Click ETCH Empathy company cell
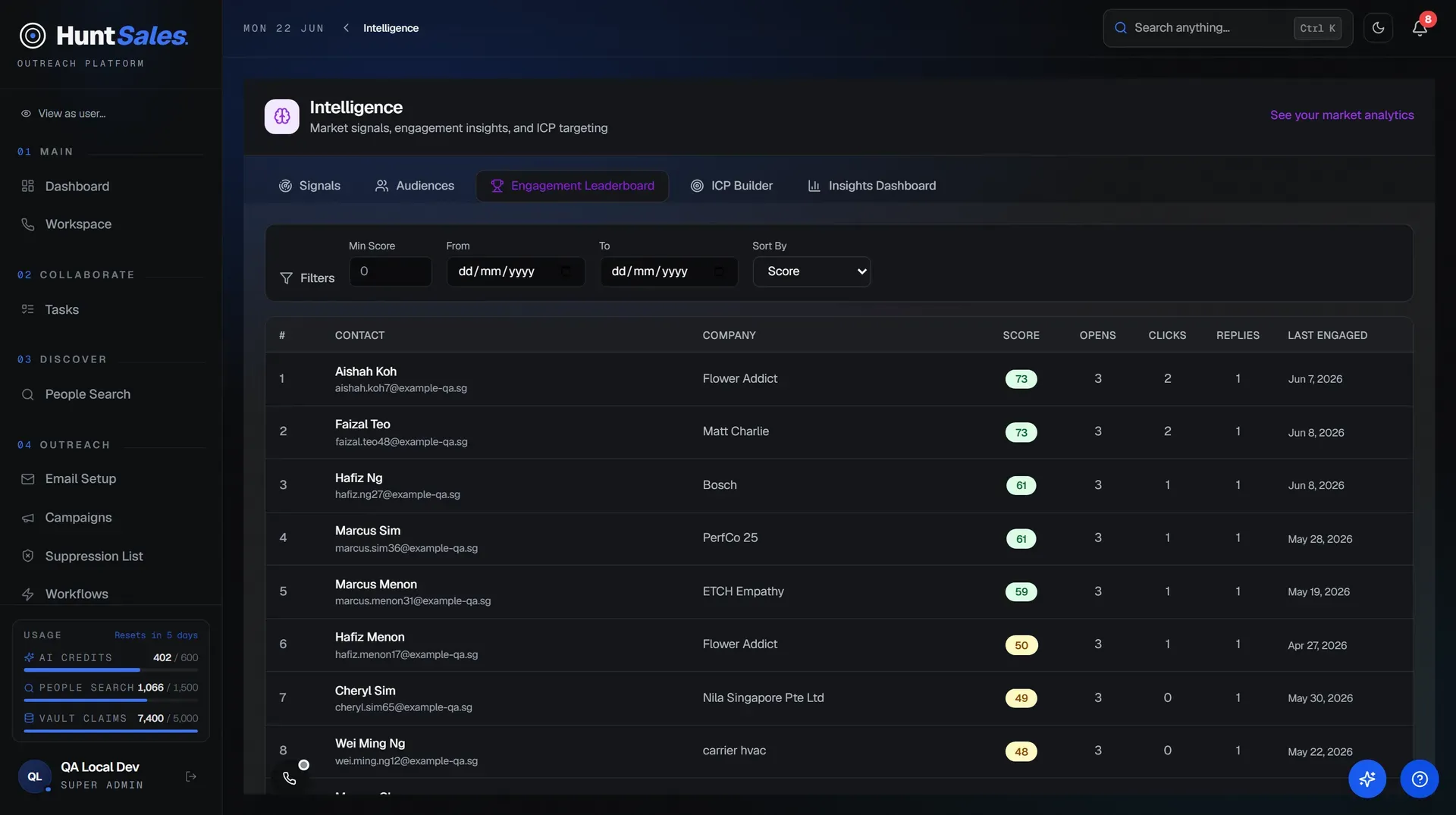The width and height of the screenshot is (1456, 815). pyautogui.click(x=743, y=591)
